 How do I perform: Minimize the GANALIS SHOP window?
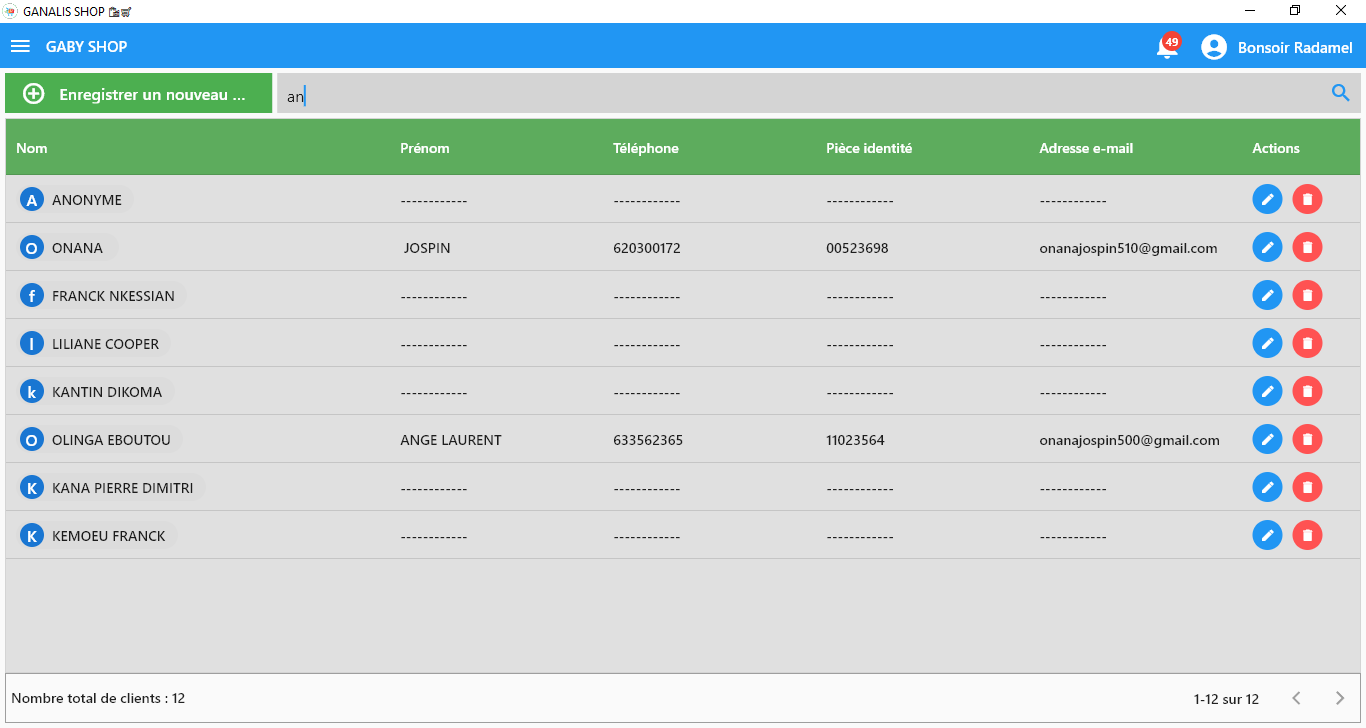pyautogui.click(x=1250, y=11)
